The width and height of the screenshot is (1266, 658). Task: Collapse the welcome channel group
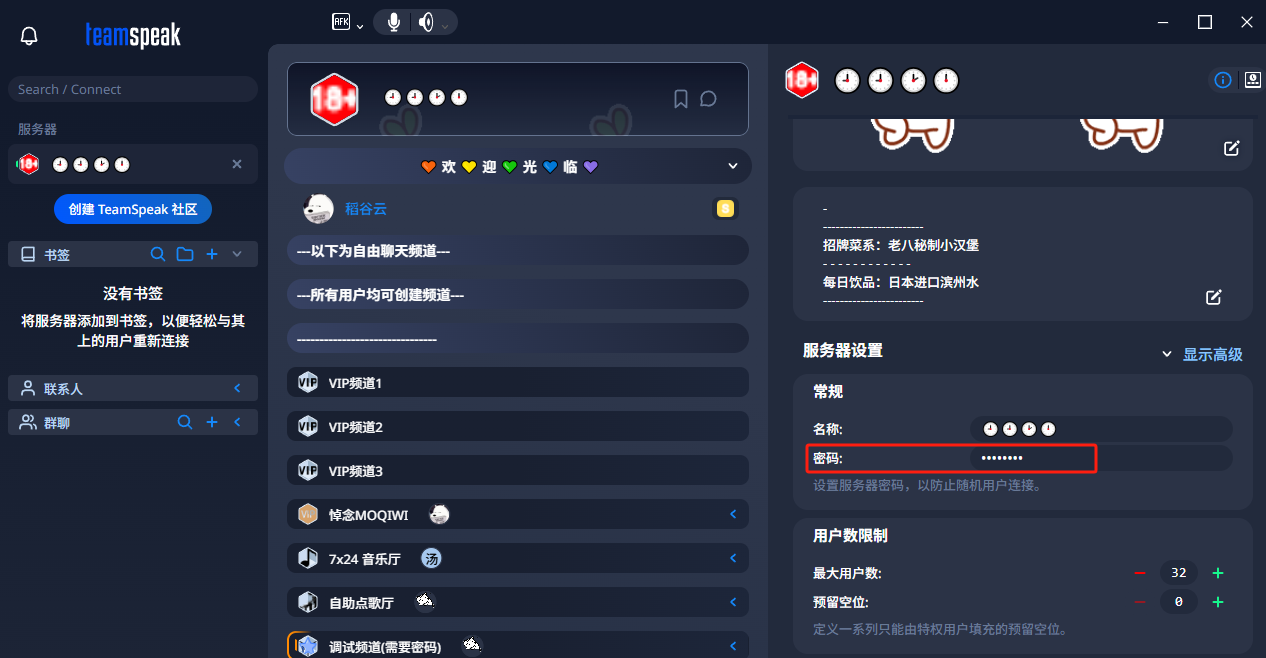coord(733,166)
